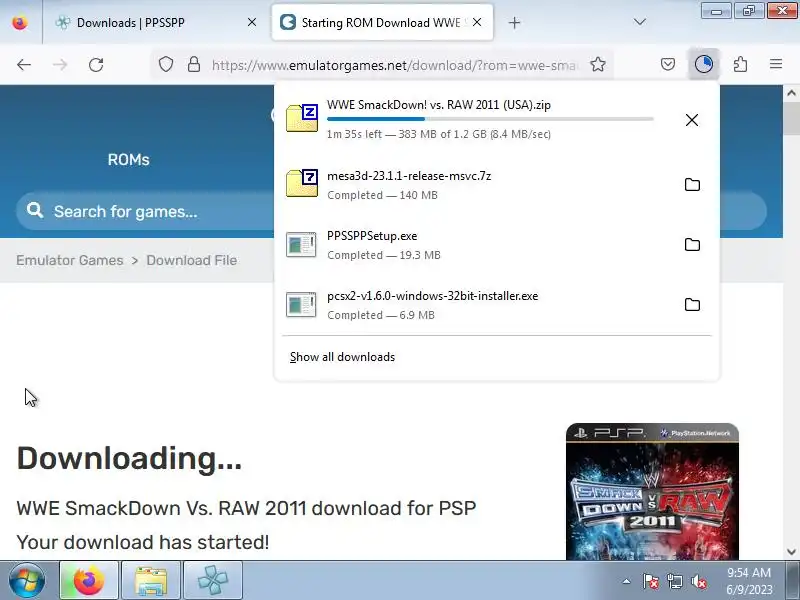Open the Extensions puzzle icon
Viewport: 800px width, 600px height.
click(740, 65)
